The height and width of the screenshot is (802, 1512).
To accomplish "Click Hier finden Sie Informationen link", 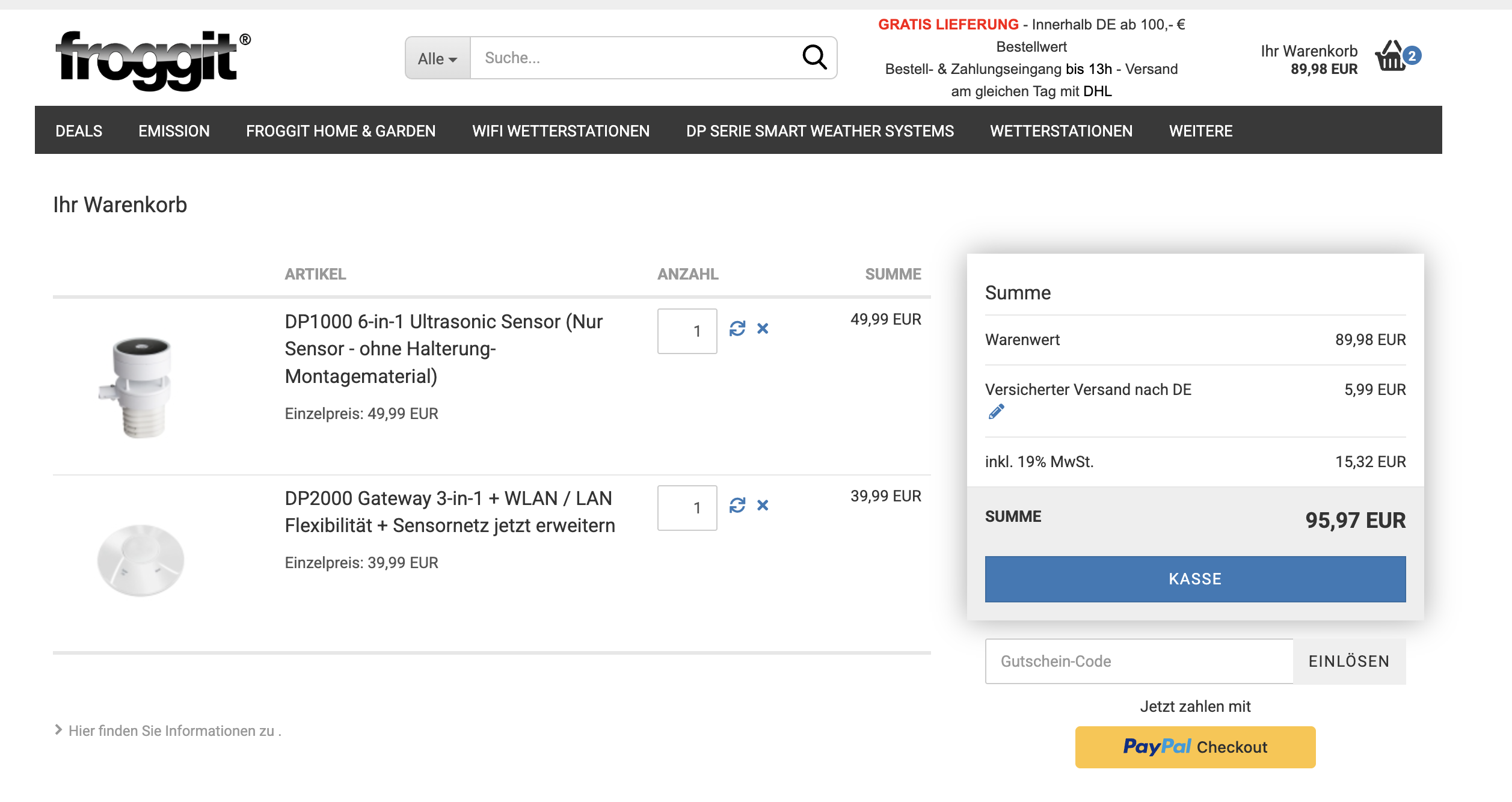I will coord(175,730).
